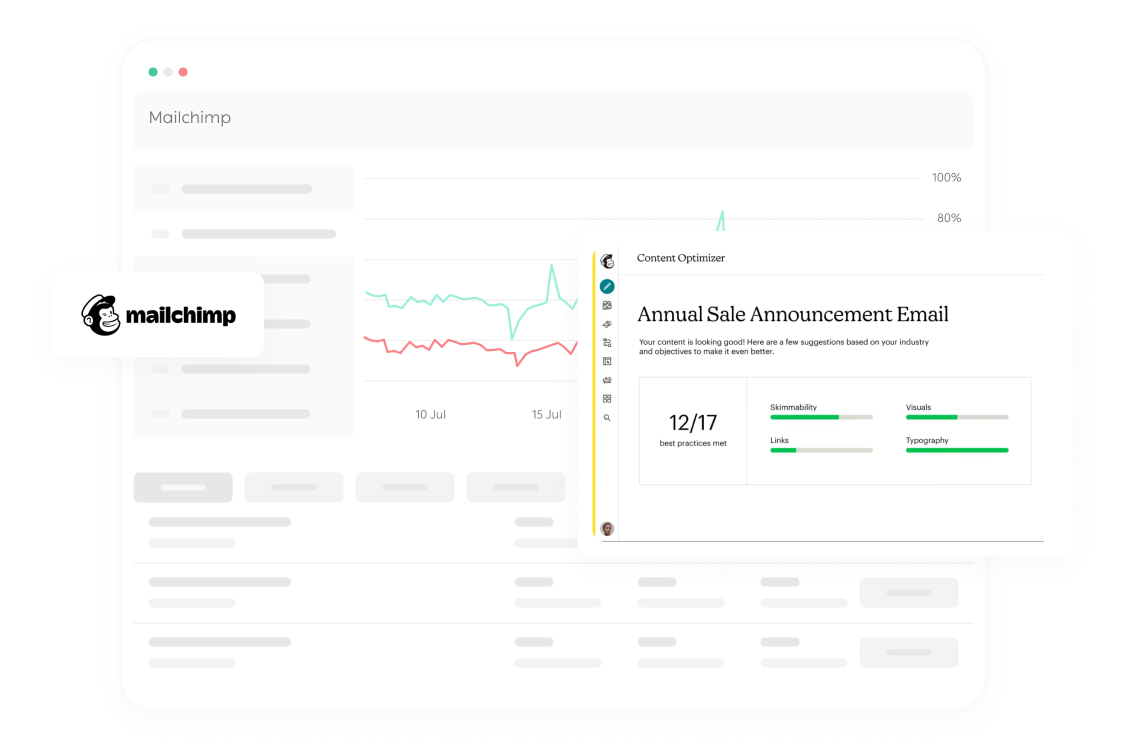Open the Campaigns megaphone icon in the sidebar
The height and width of the screenshot is (750, 1125).
coord(607,324)
